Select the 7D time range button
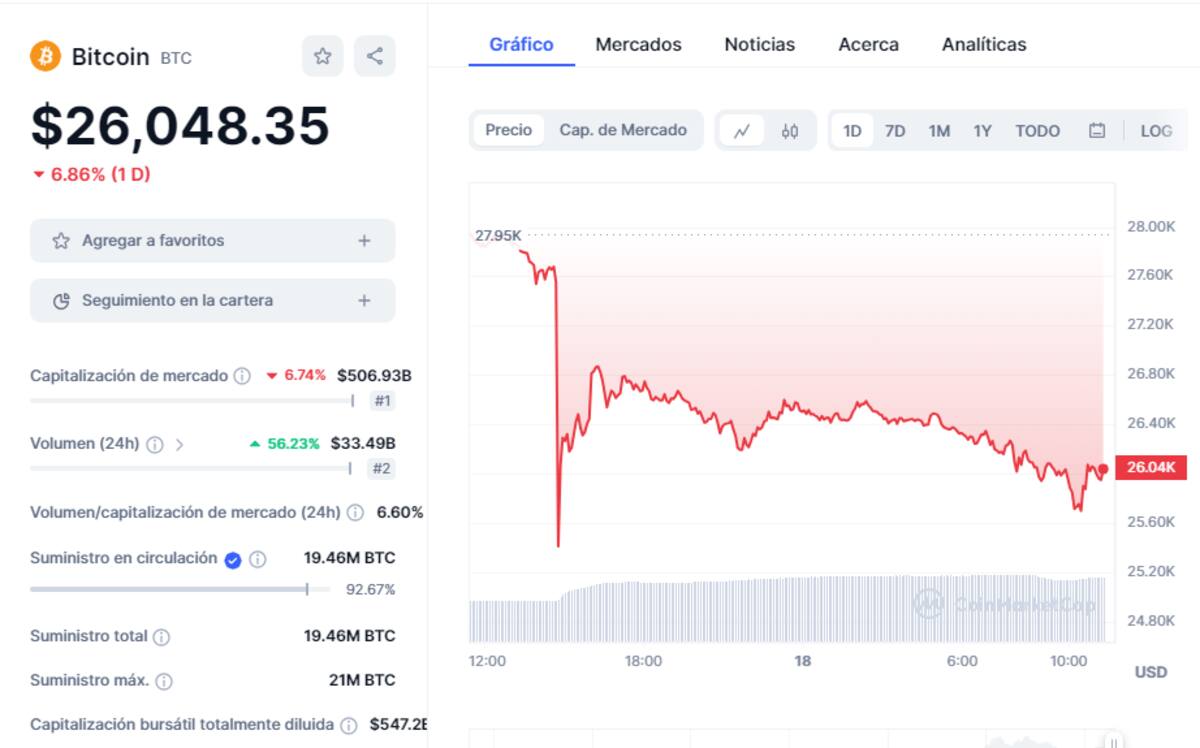This screenshot has width=1200, height=748. coord(895,131)
